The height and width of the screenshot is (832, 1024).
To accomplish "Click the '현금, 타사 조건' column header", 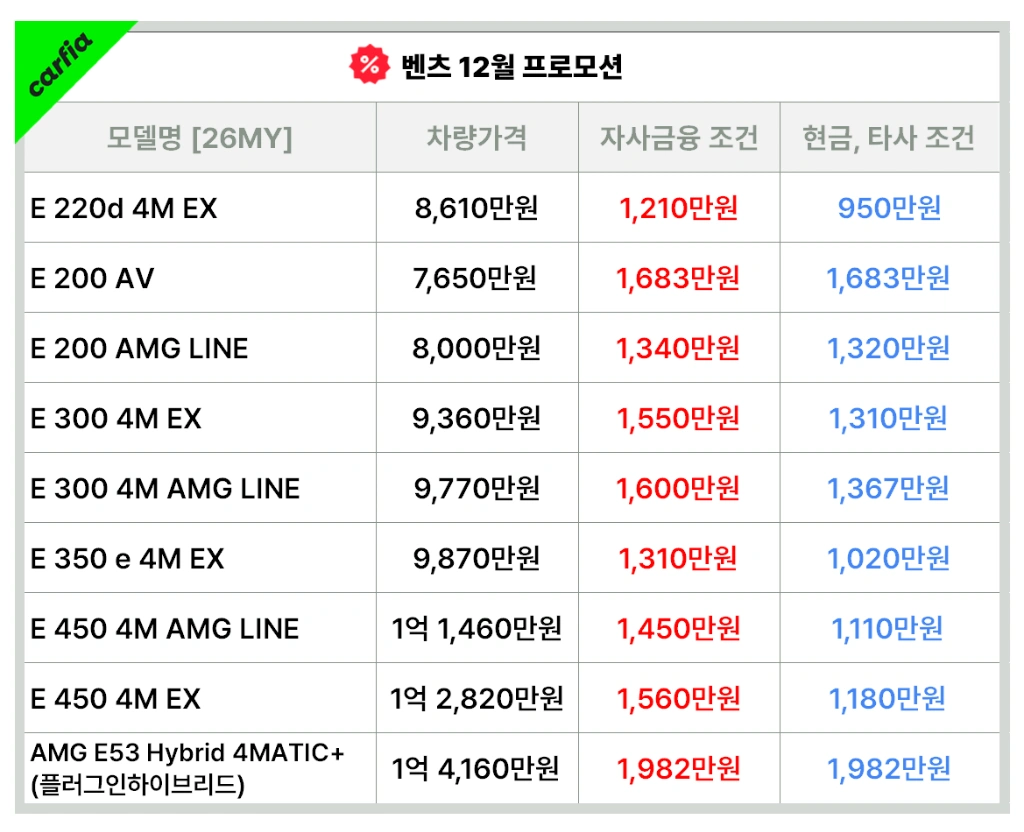I will pyautogui.click(x=889, y=138).
